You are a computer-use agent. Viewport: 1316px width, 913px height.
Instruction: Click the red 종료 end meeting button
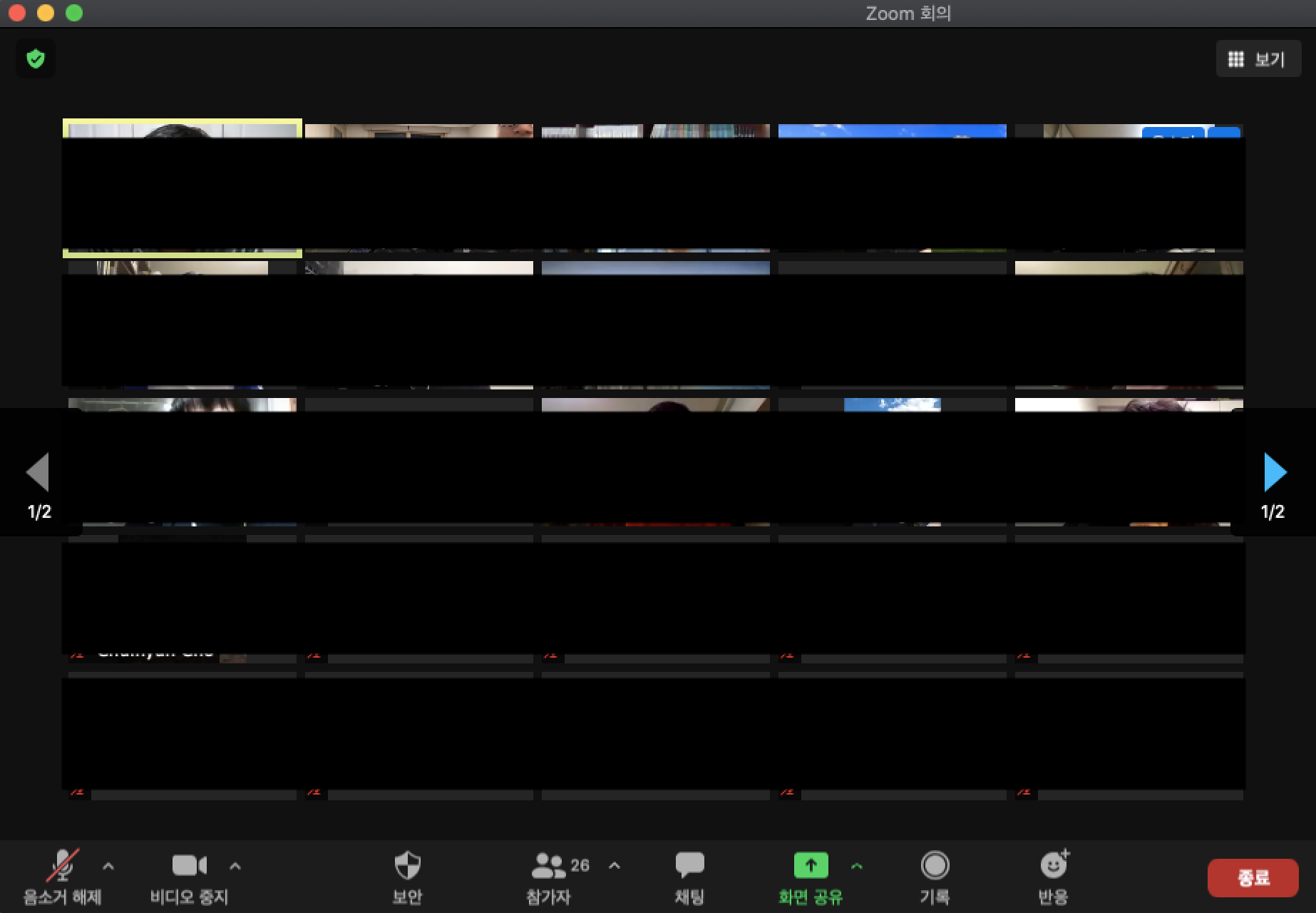pos(1253,877)
